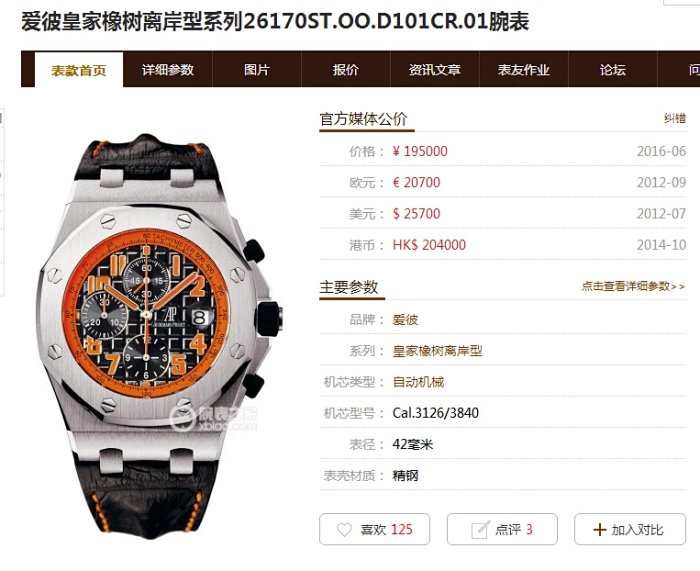
Task: Open the 表友作业 tab
Action: 524,70
